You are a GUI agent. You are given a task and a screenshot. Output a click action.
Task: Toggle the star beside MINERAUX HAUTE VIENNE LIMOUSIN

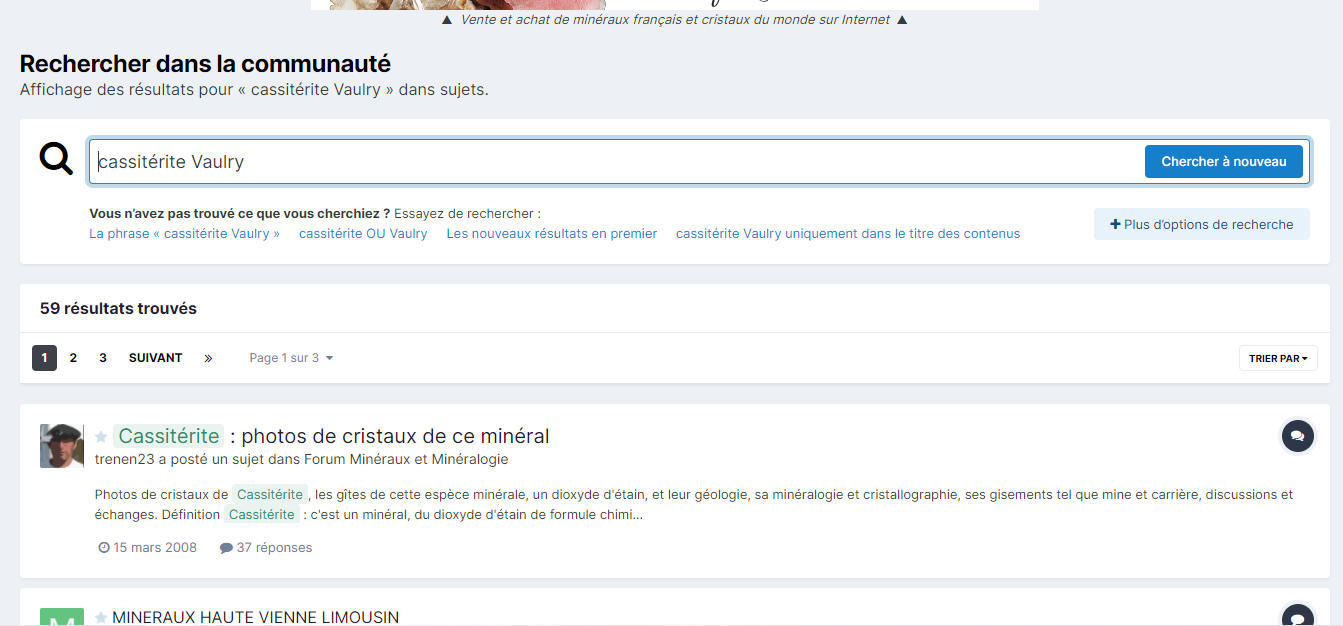101,617
